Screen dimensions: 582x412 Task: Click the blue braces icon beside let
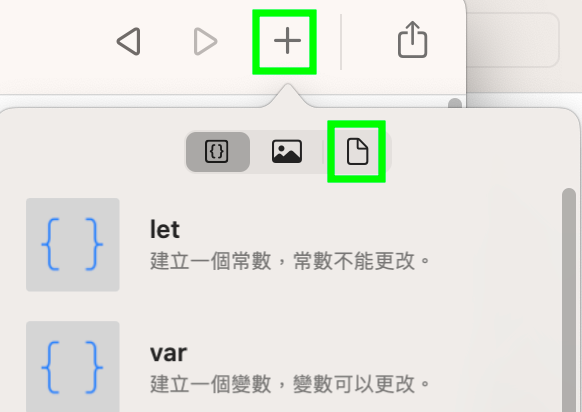point(73,245)
